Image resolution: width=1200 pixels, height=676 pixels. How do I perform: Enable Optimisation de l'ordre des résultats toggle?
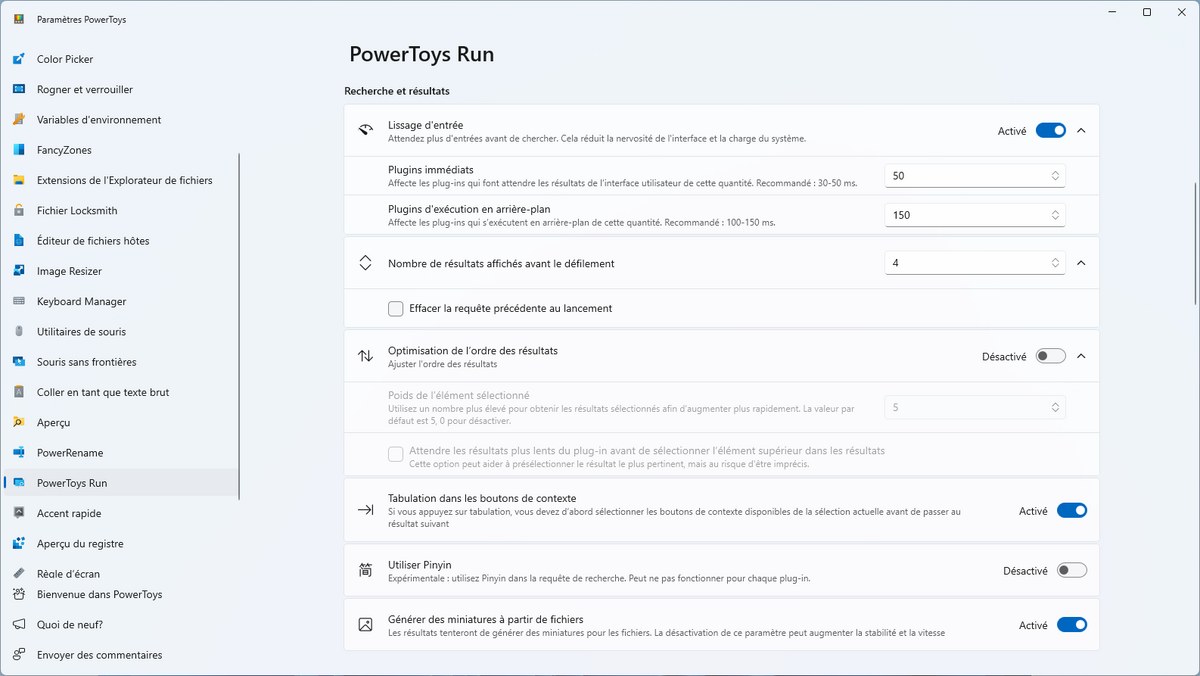click(1051, 356)
